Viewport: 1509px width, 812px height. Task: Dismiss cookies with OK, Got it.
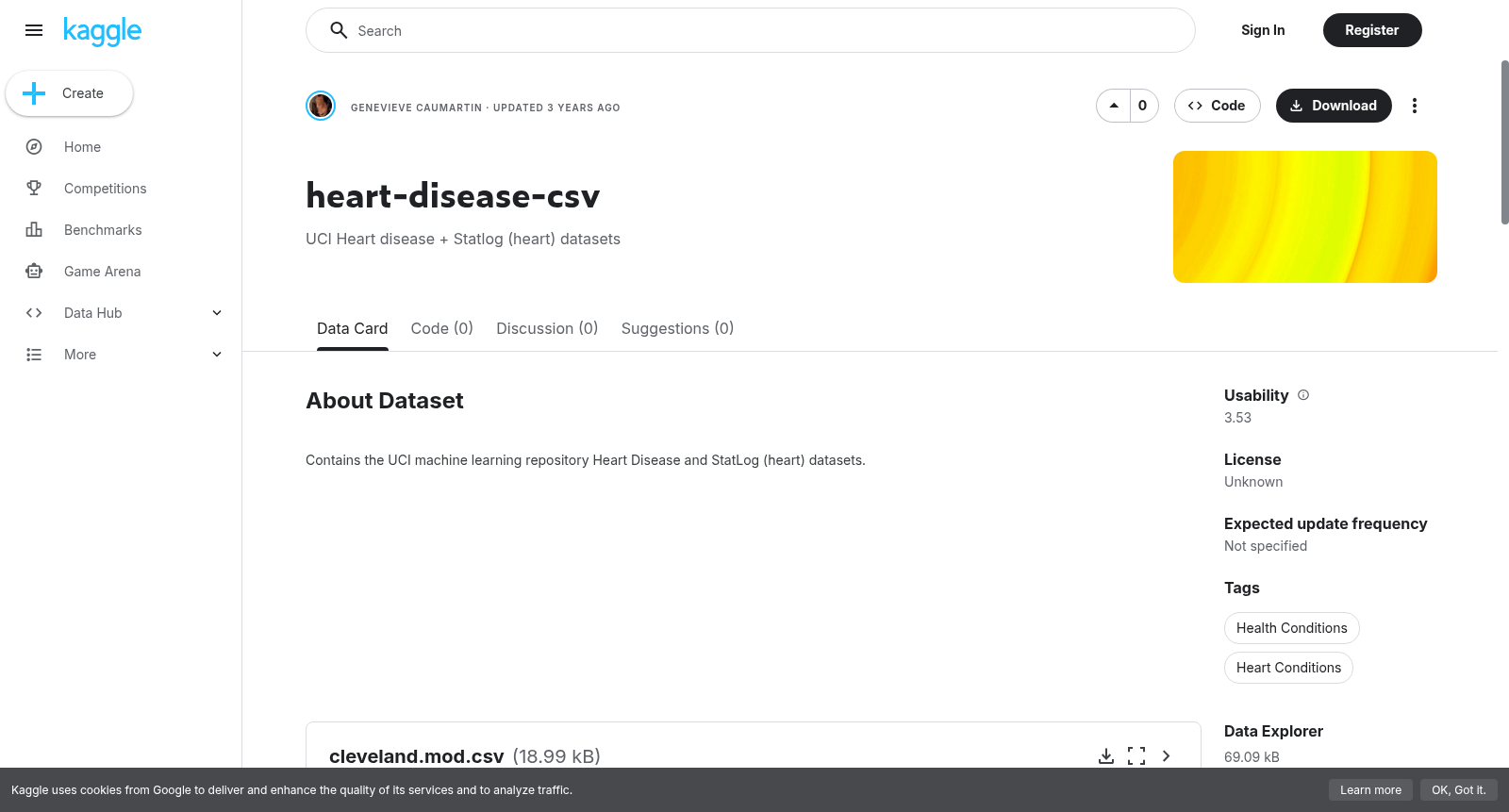click(1459, 790)
